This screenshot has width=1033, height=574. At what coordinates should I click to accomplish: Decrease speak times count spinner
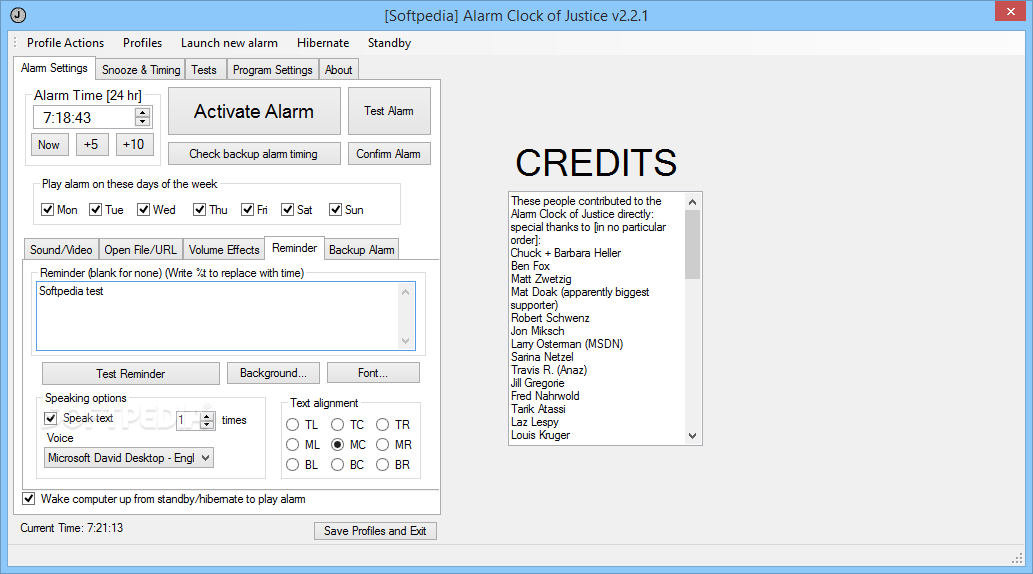pos(208,424)
